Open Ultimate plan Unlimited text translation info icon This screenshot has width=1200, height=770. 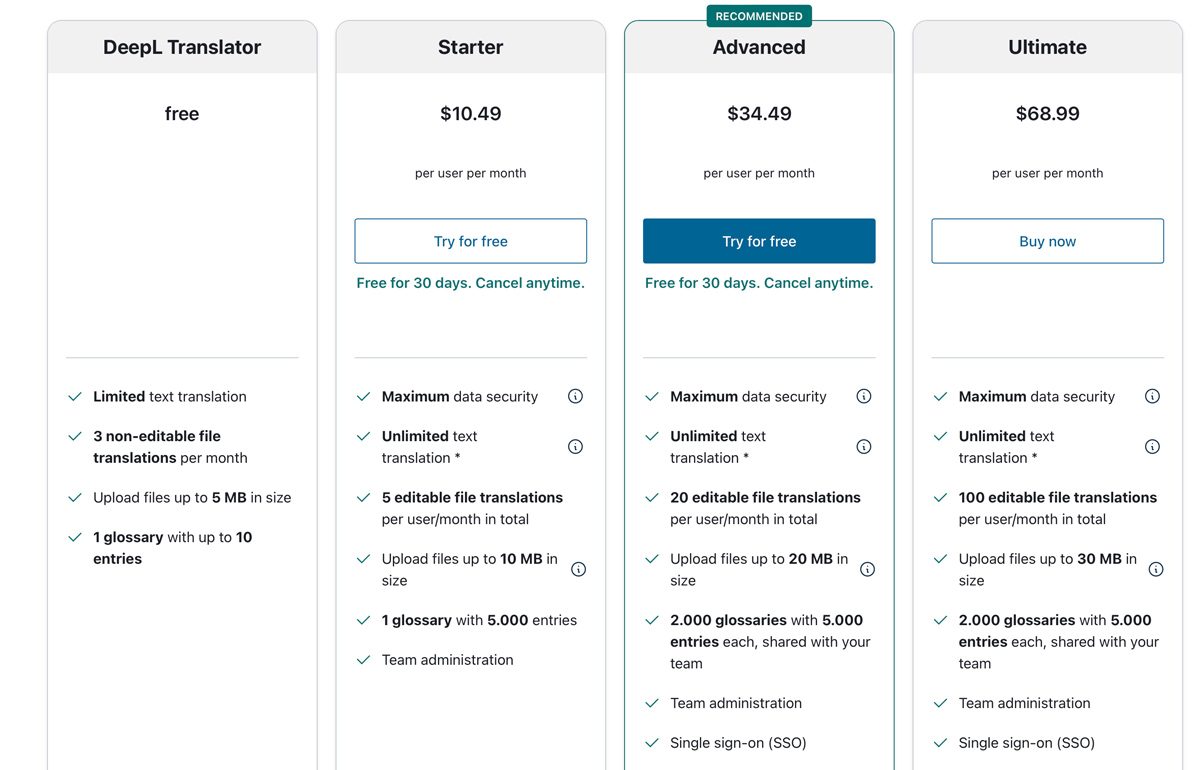1152,446
